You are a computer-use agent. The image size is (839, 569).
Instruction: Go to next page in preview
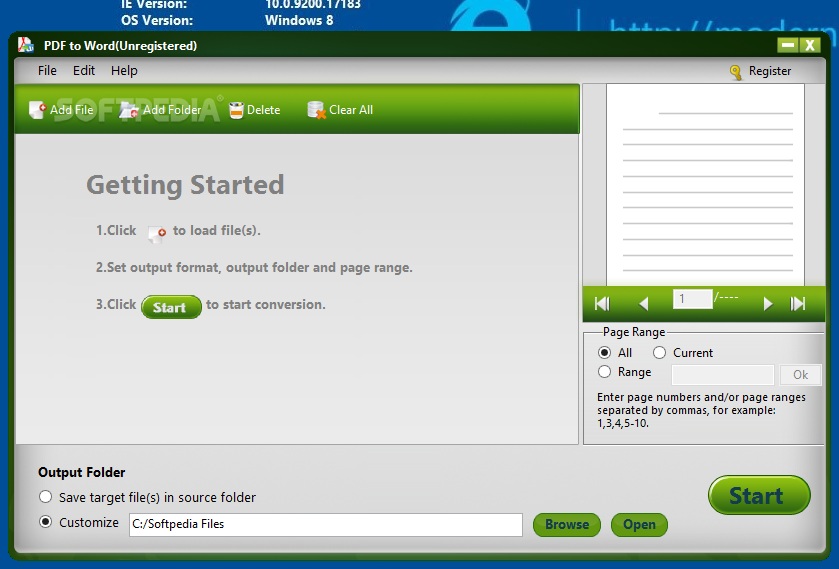point(768,304)
